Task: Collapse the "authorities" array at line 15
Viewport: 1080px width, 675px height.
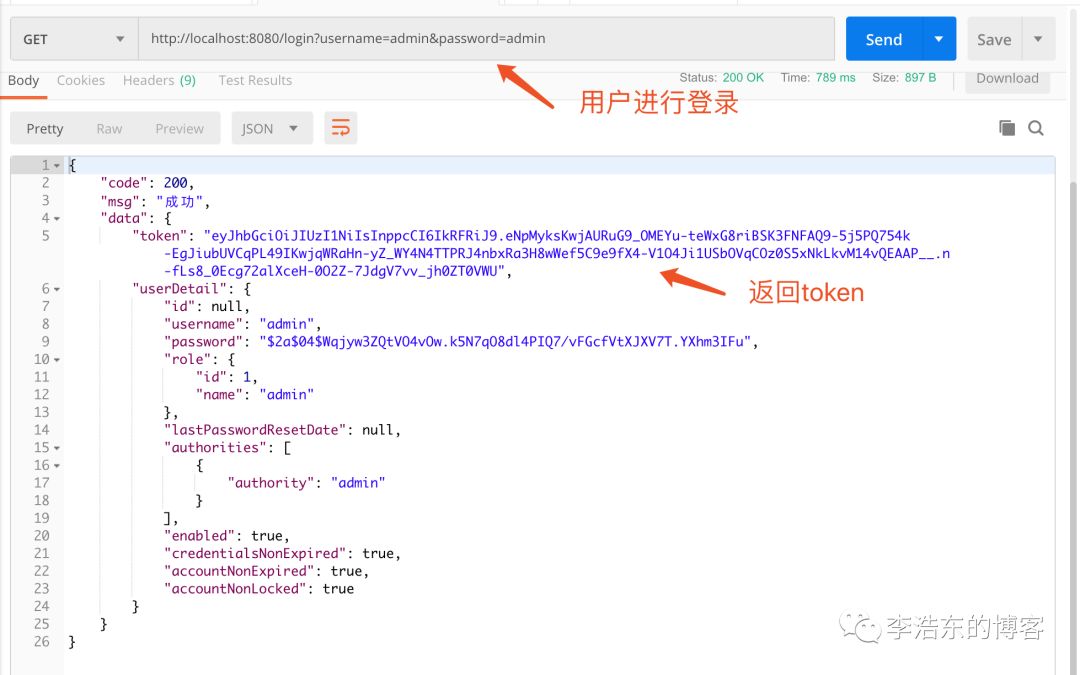Action: 56,448
